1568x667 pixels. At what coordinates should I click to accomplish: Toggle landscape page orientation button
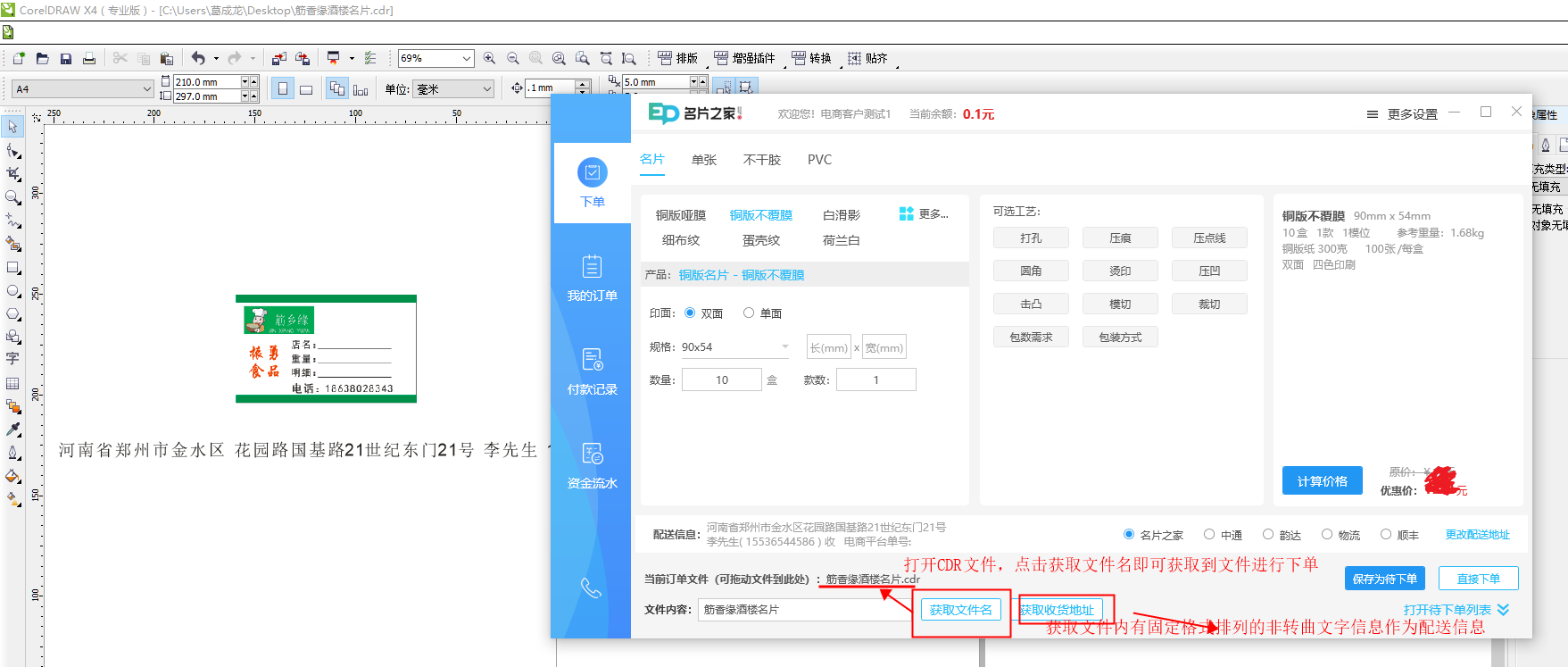(x=306, y=88)
